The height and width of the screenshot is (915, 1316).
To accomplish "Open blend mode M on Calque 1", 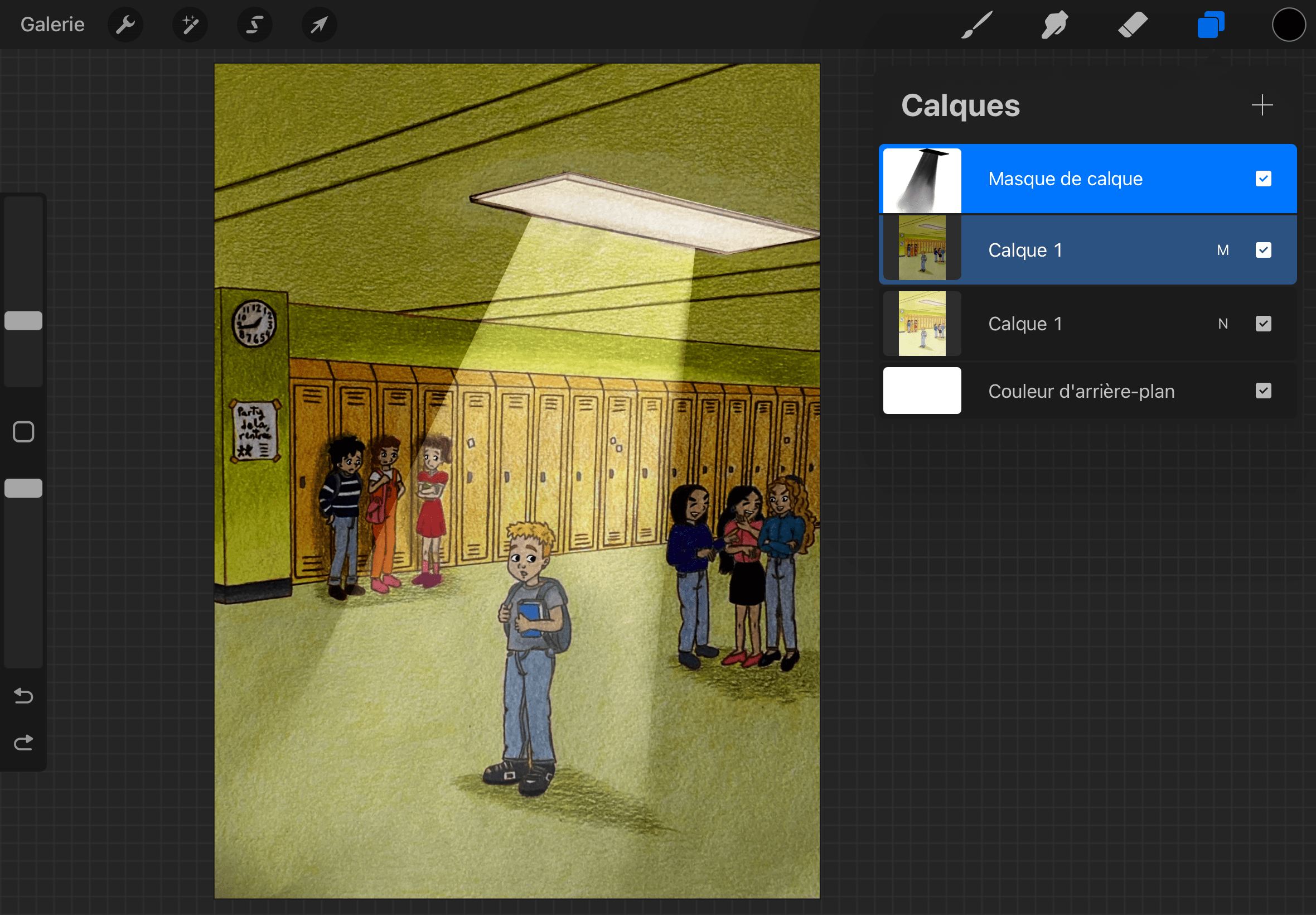I will point(1223,250).
